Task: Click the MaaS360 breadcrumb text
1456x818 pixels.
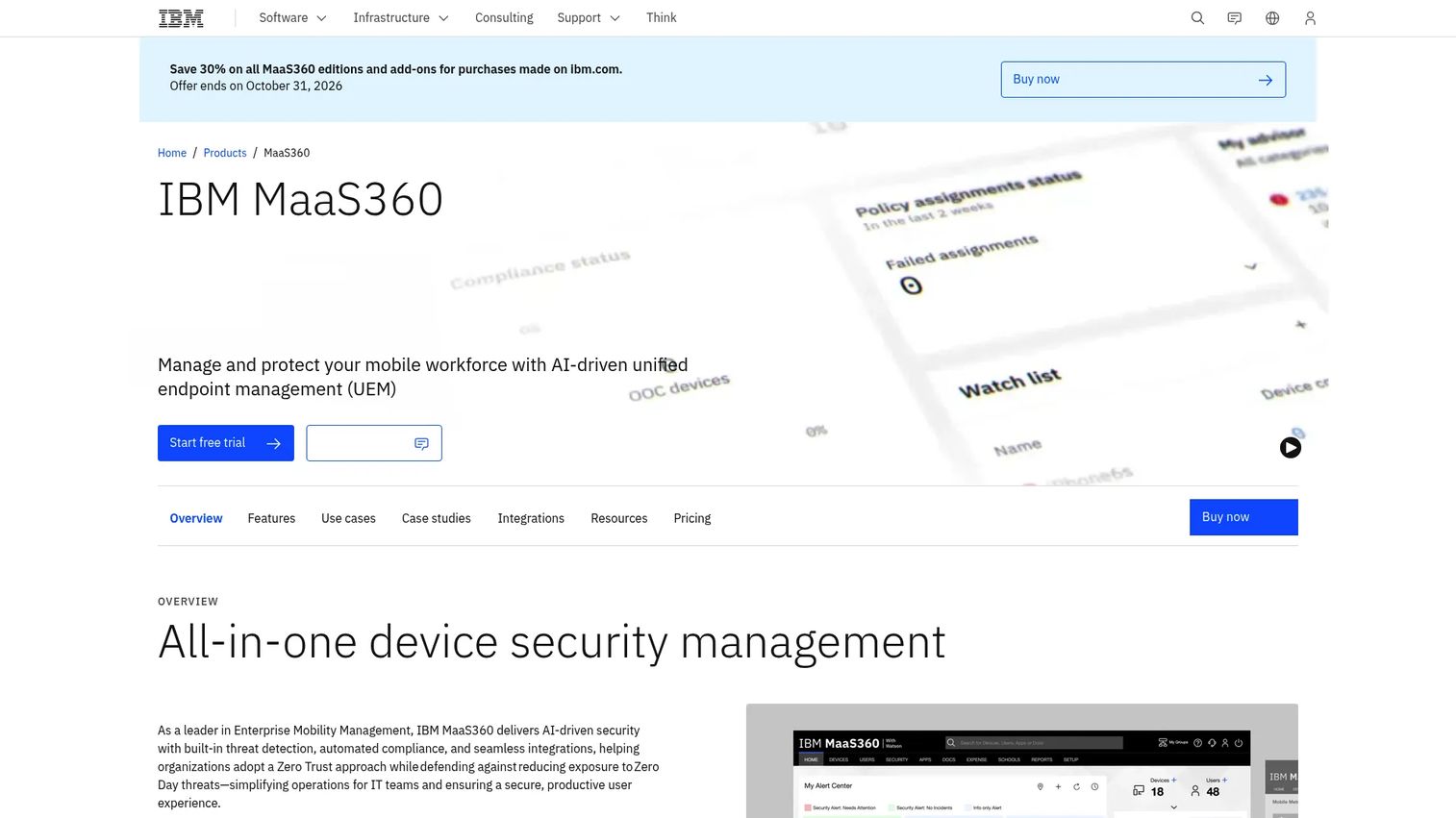Action: click(x=287, y=153)
